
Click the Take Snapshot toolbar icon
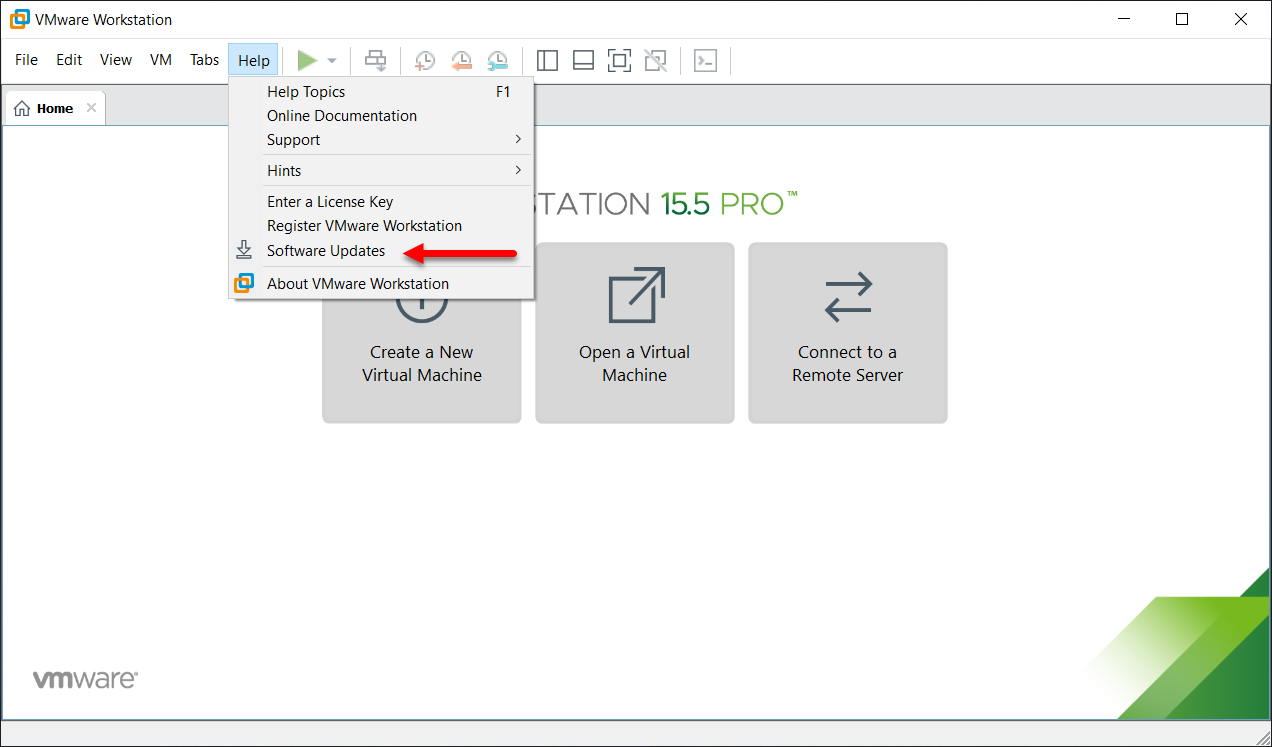(425, 61)
